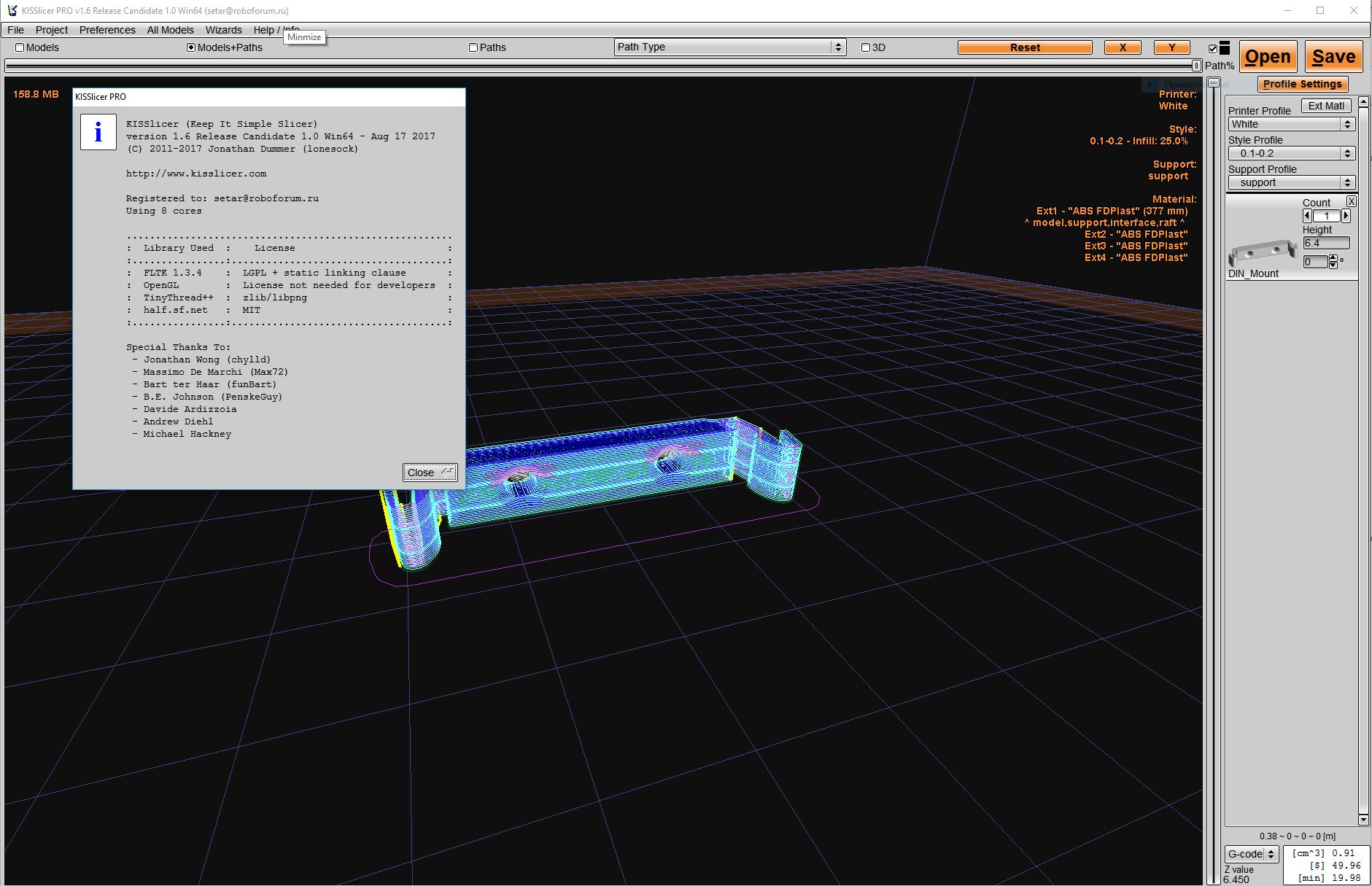Decrease the model Count with left arrow
1372x886 pixels.
point(1307,216)
